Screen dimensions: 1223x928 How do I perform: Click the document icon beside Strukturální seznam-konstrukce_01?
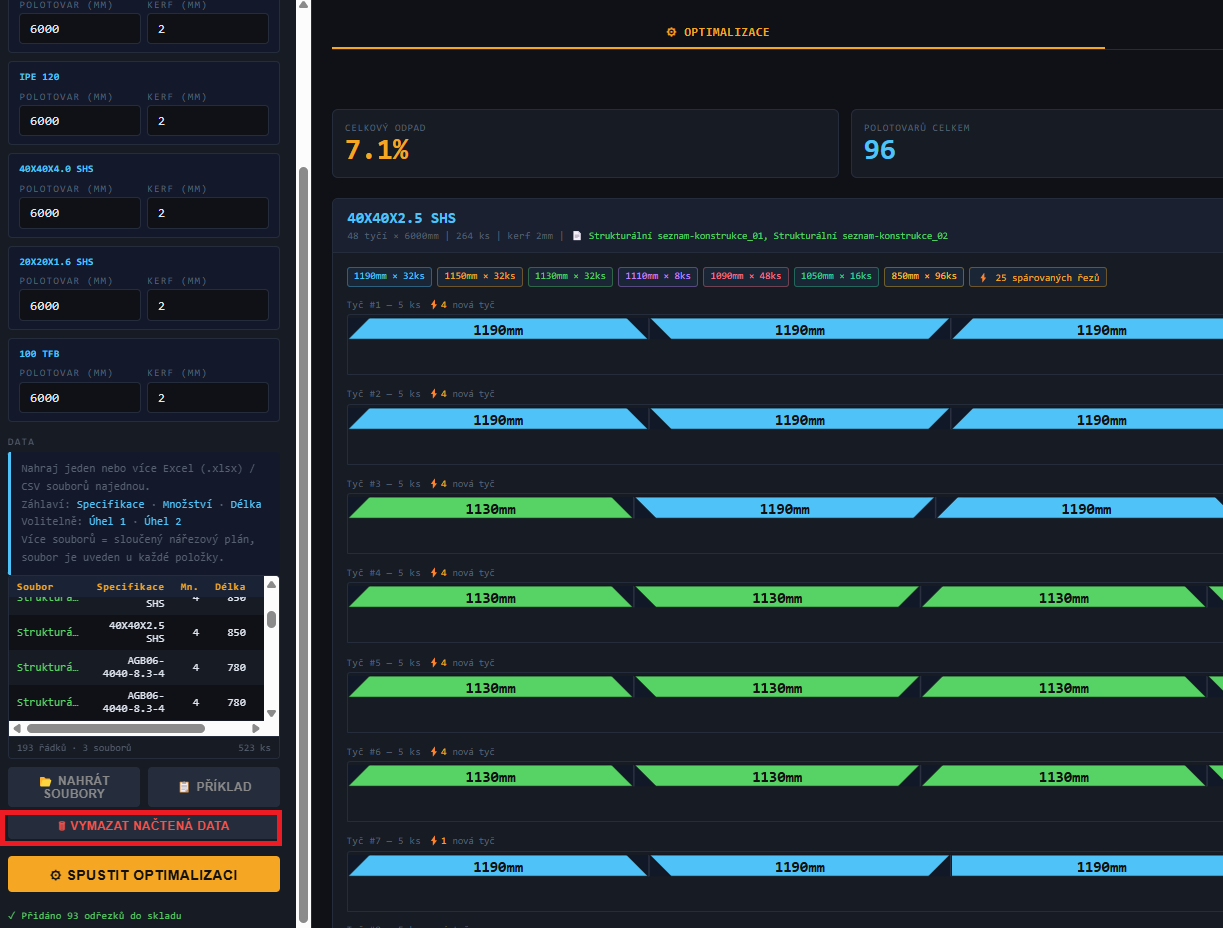tap(577, 236)
